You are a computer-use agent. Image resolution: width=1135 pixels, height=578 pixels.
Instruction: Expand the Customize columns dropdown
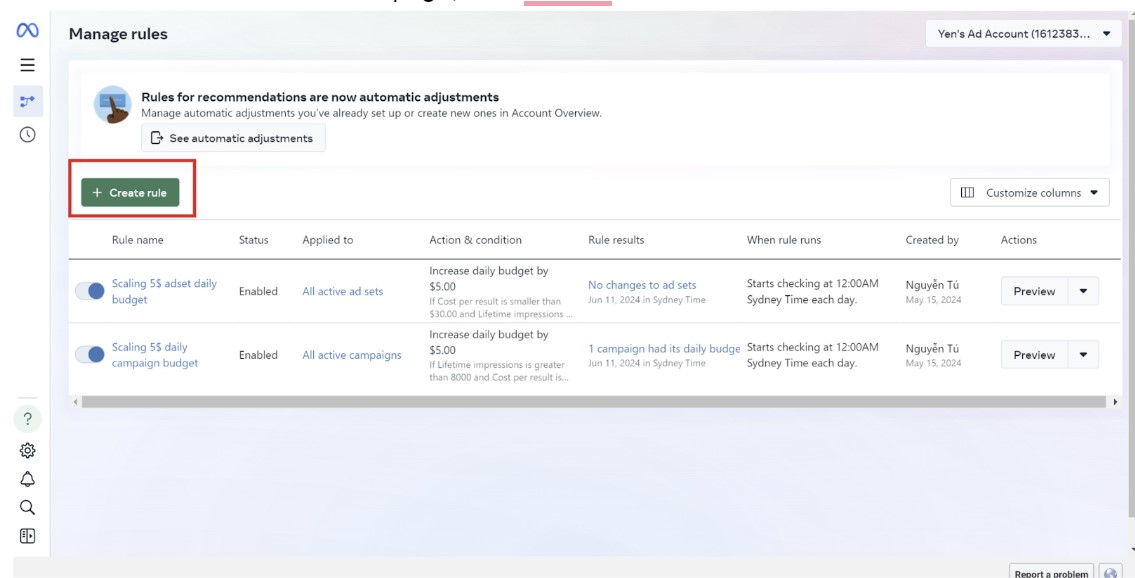point(1029,191)
